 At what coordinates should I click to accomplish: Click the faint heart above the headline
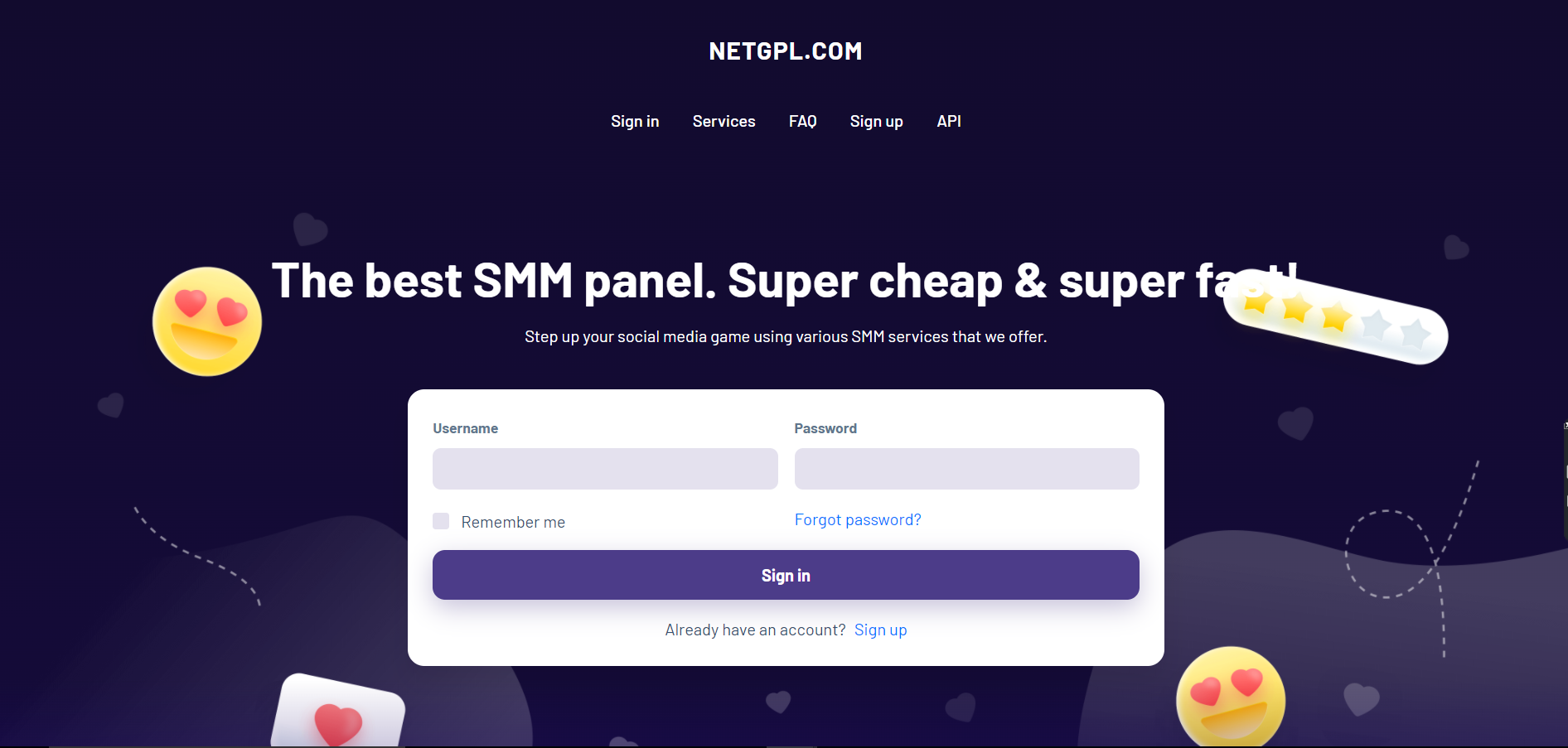click(x=310, y=229)
